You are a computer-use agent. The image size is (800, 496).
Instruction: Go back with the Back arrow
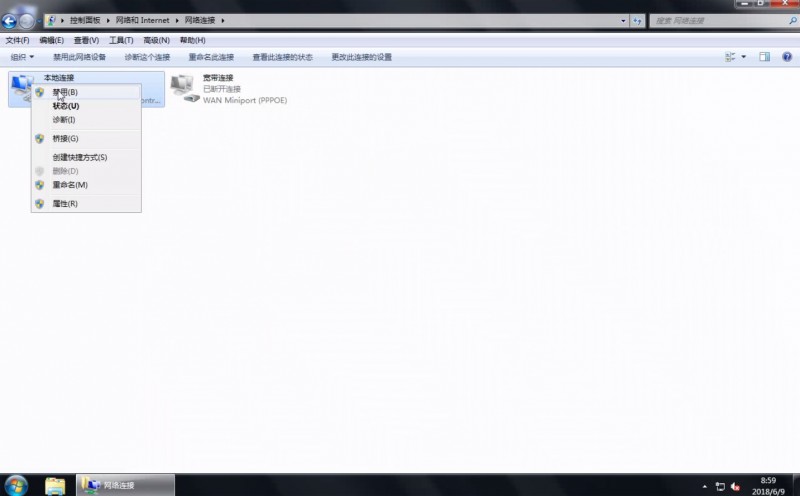(9, 21)
